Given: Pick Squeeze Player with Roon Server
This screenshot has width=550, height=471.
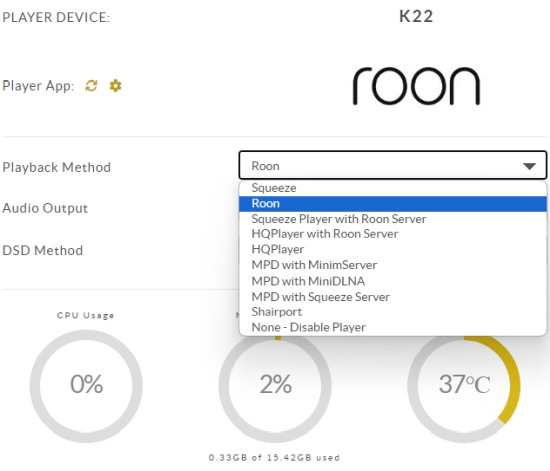Looking at the screenshot, I should tap(393, 219).
